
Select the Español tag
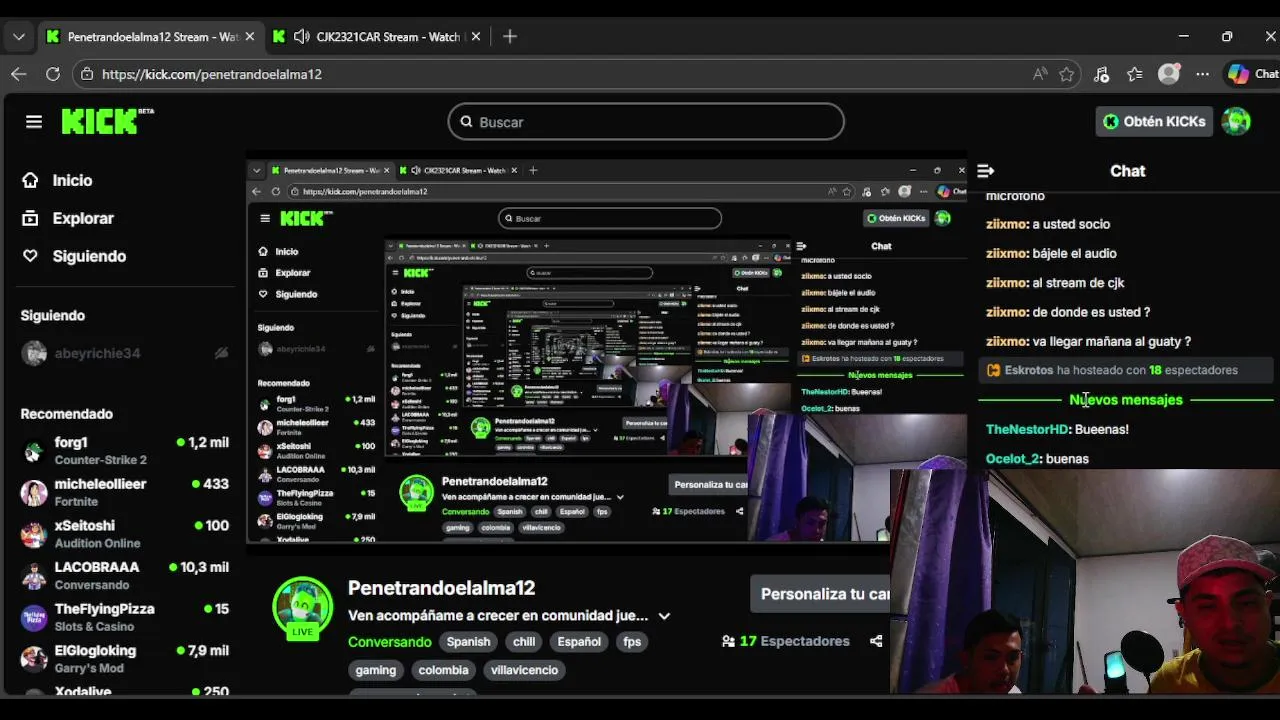579,642
